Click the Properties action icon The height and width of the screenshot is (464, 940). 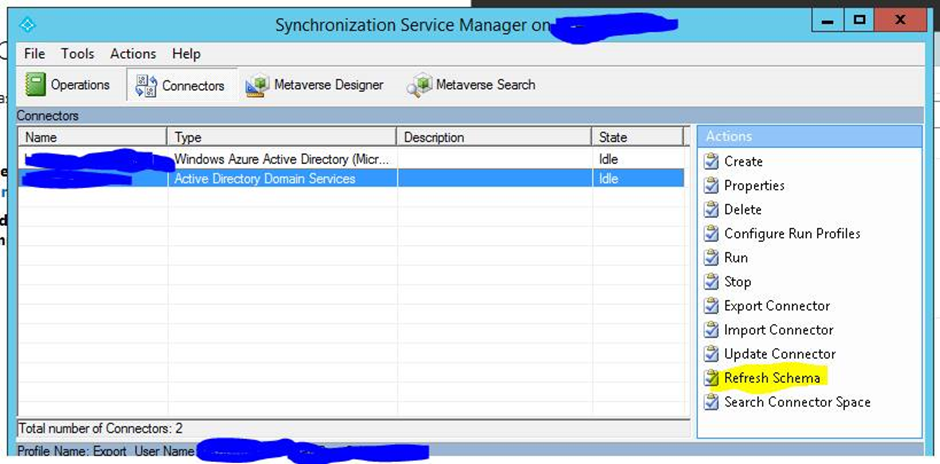(711, 185)
